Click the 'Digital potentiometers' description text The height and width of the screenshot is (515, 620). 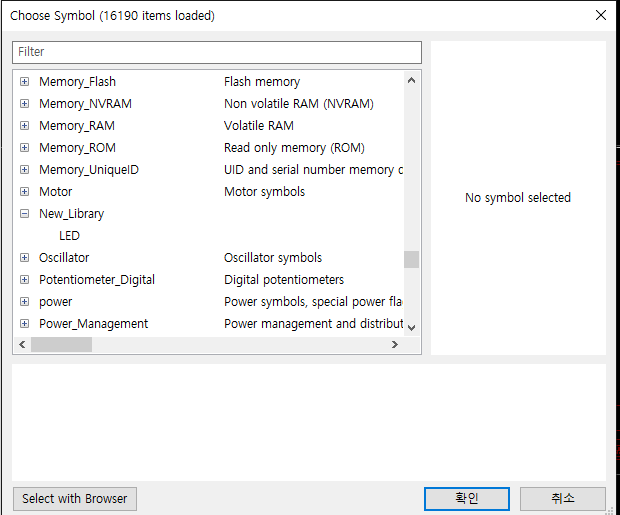point(284,280)
